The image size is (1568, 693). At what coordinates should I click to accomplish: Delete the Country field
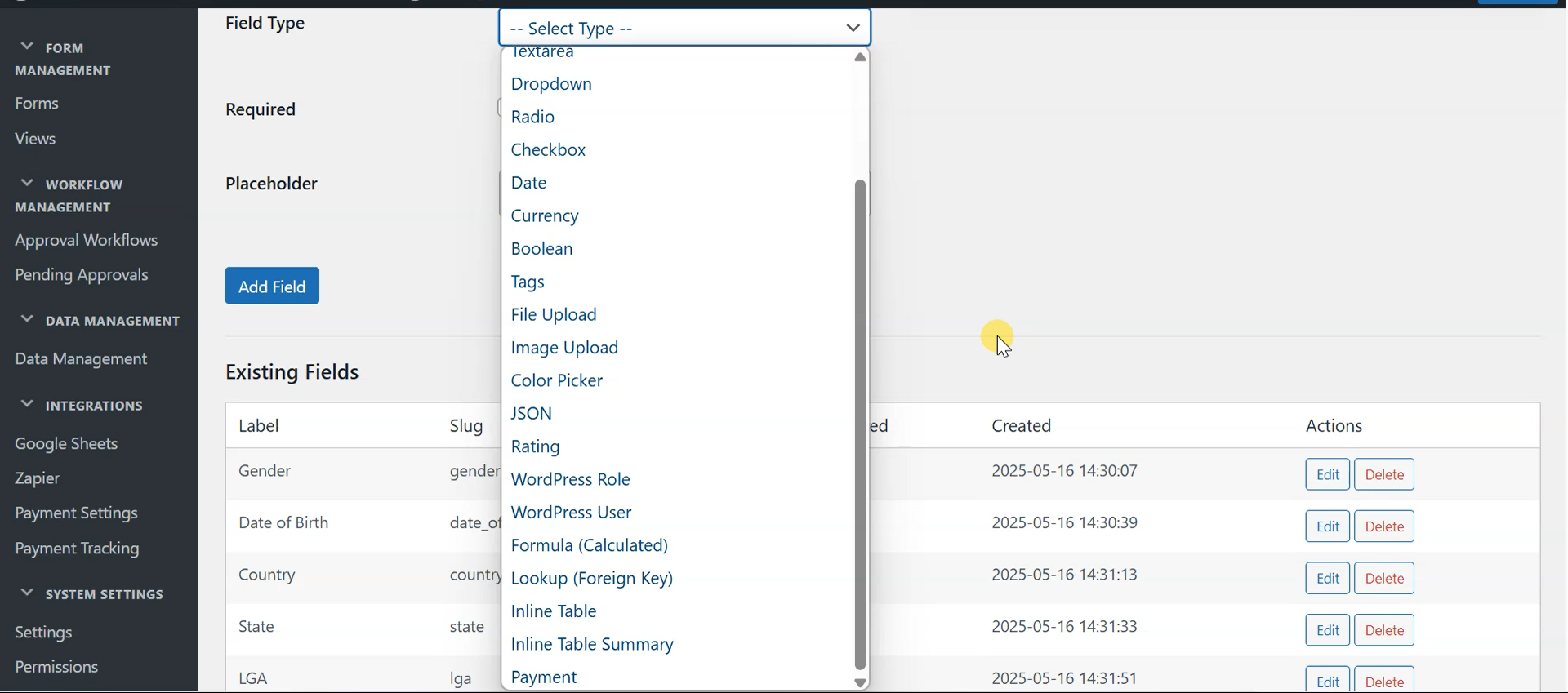tap(1384, 578)
